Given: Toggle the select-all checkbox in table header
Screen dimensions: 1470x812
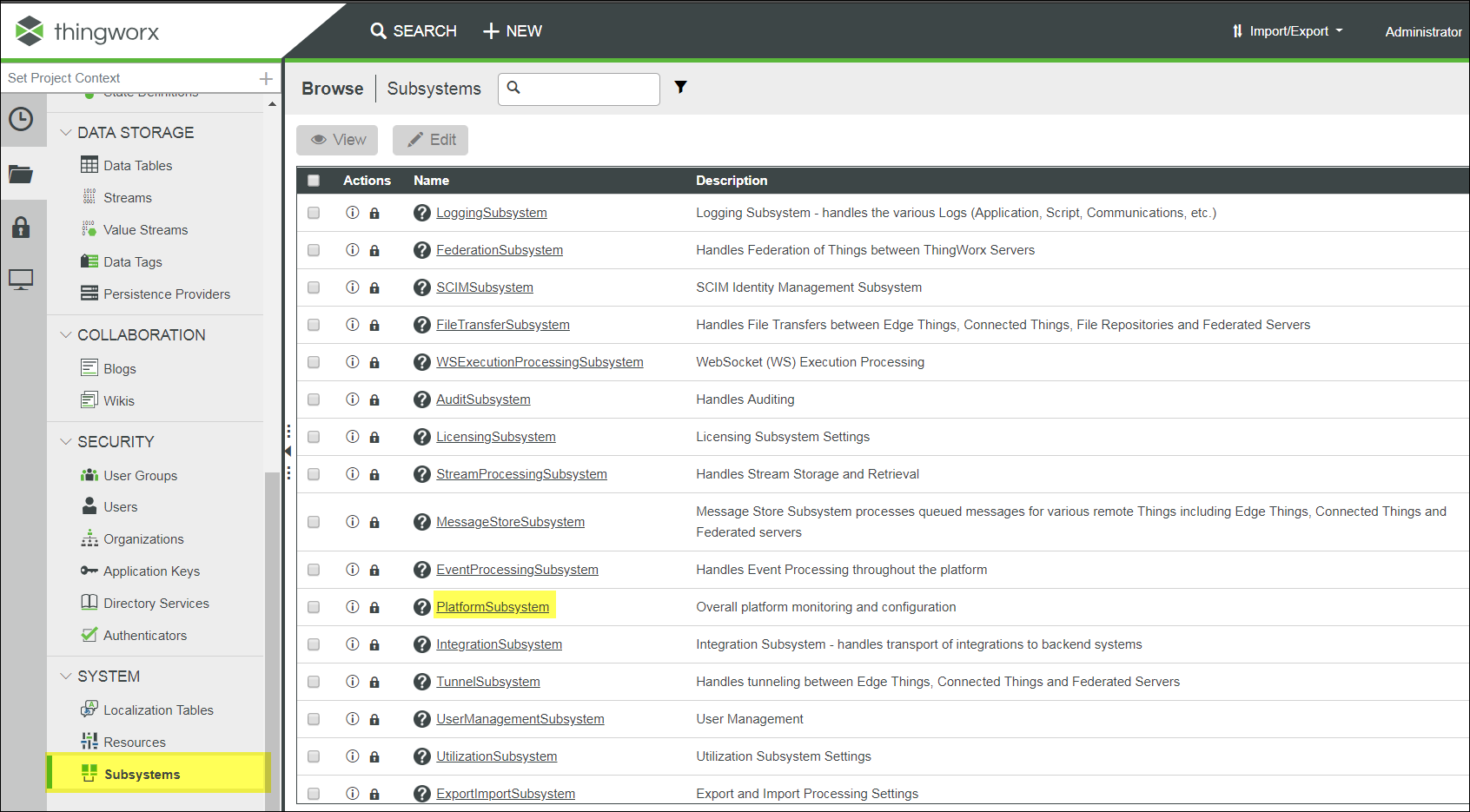Looking at the screenshot, I should [314, 181].
